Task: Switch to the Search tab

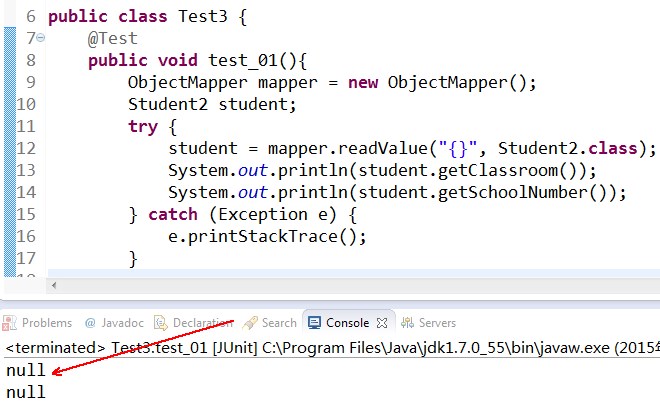Action: point(270,323)
